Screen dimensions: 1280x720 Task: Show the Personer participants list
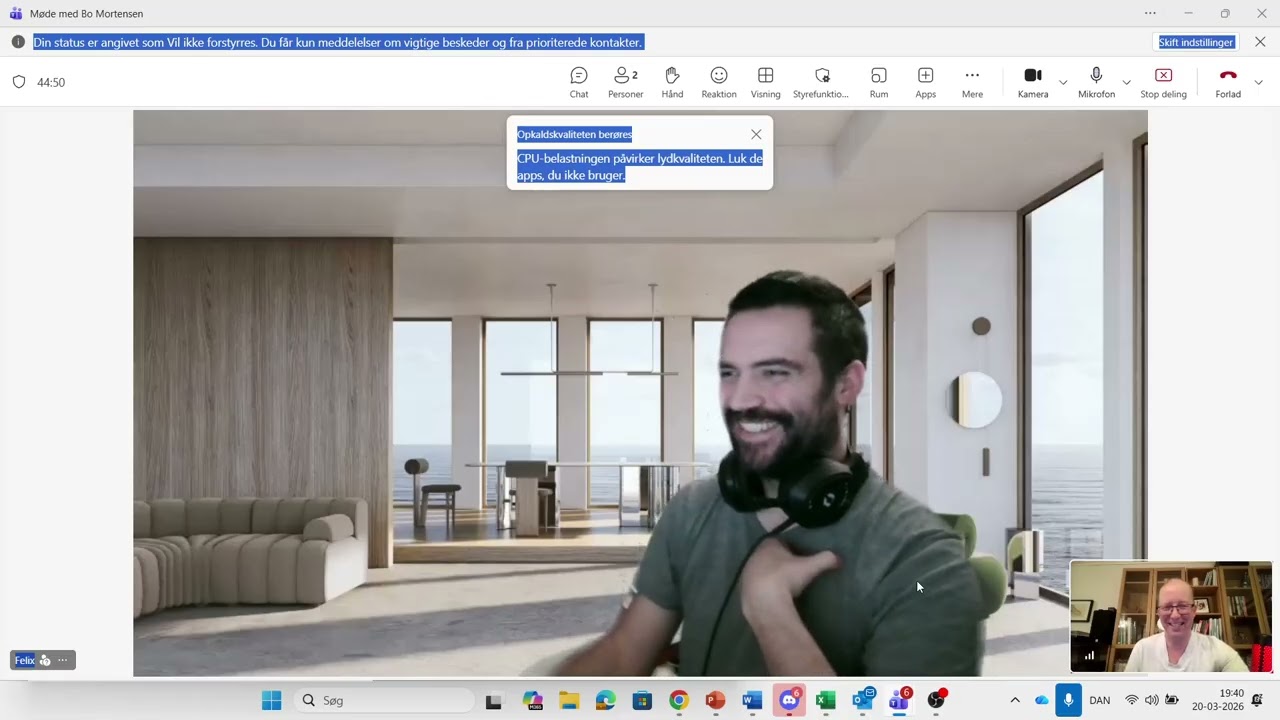(x=626, y=82)
